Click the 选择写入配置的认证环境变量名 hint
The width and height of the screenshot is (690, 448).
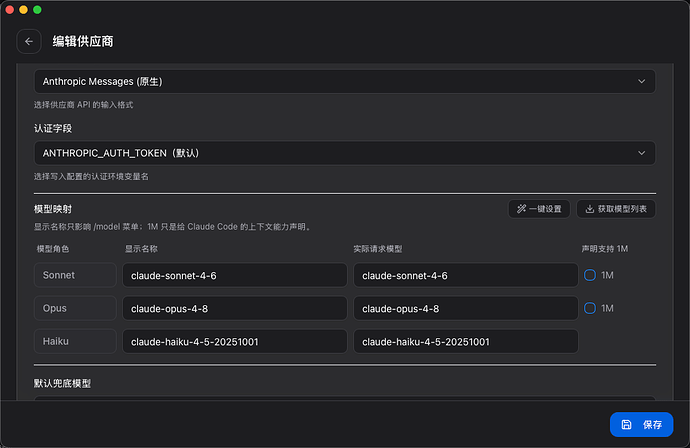tap(91, 176)
